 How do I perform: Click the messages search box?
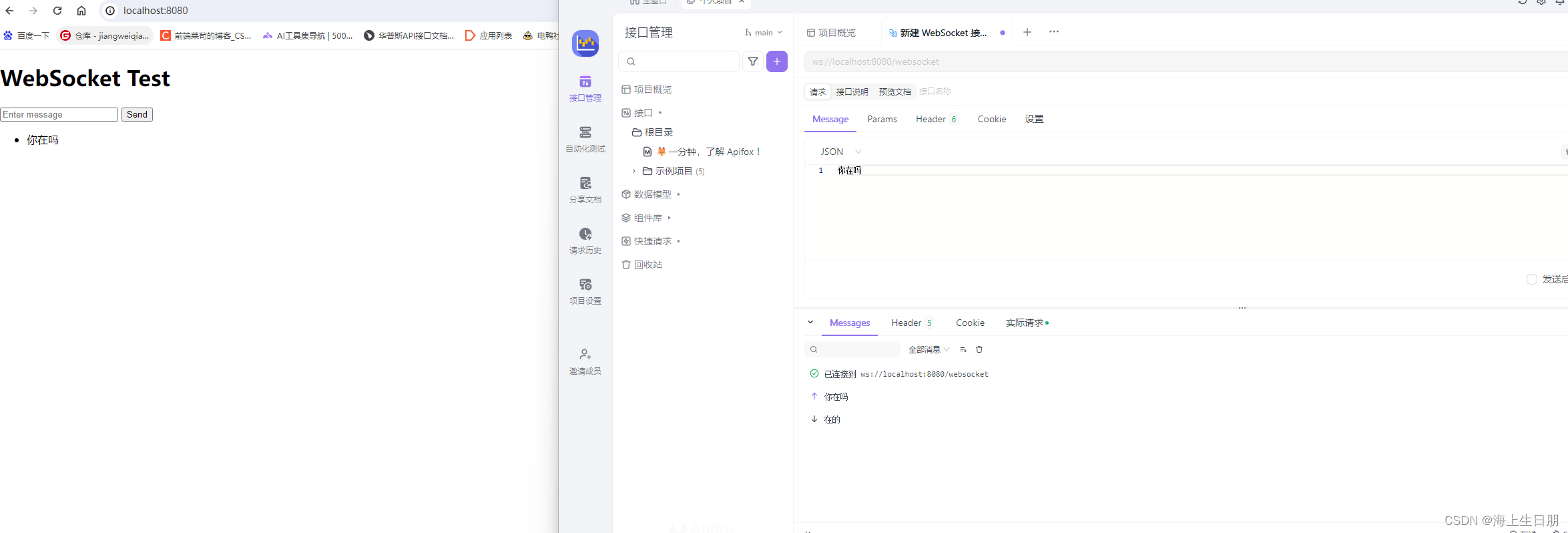(x=853, y=349)
